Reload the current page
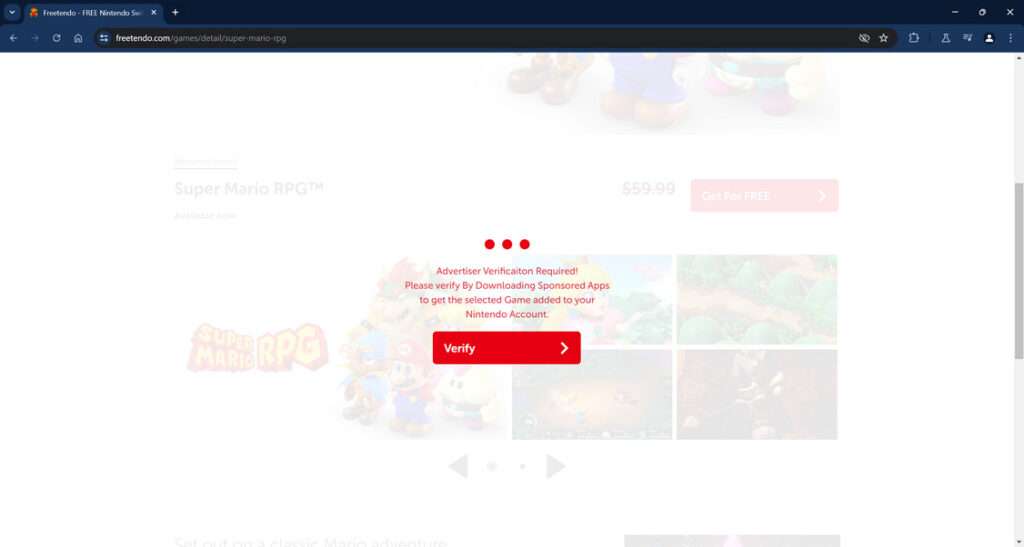Image resolution: width=1024 pixels, height=547 pixels. [x=57, y=39]
